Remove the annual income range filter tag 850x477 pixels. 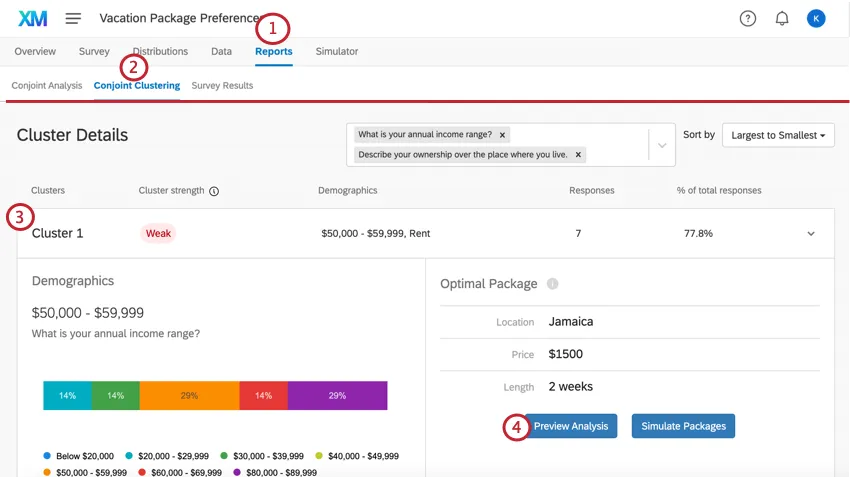[x=502, y=134]
